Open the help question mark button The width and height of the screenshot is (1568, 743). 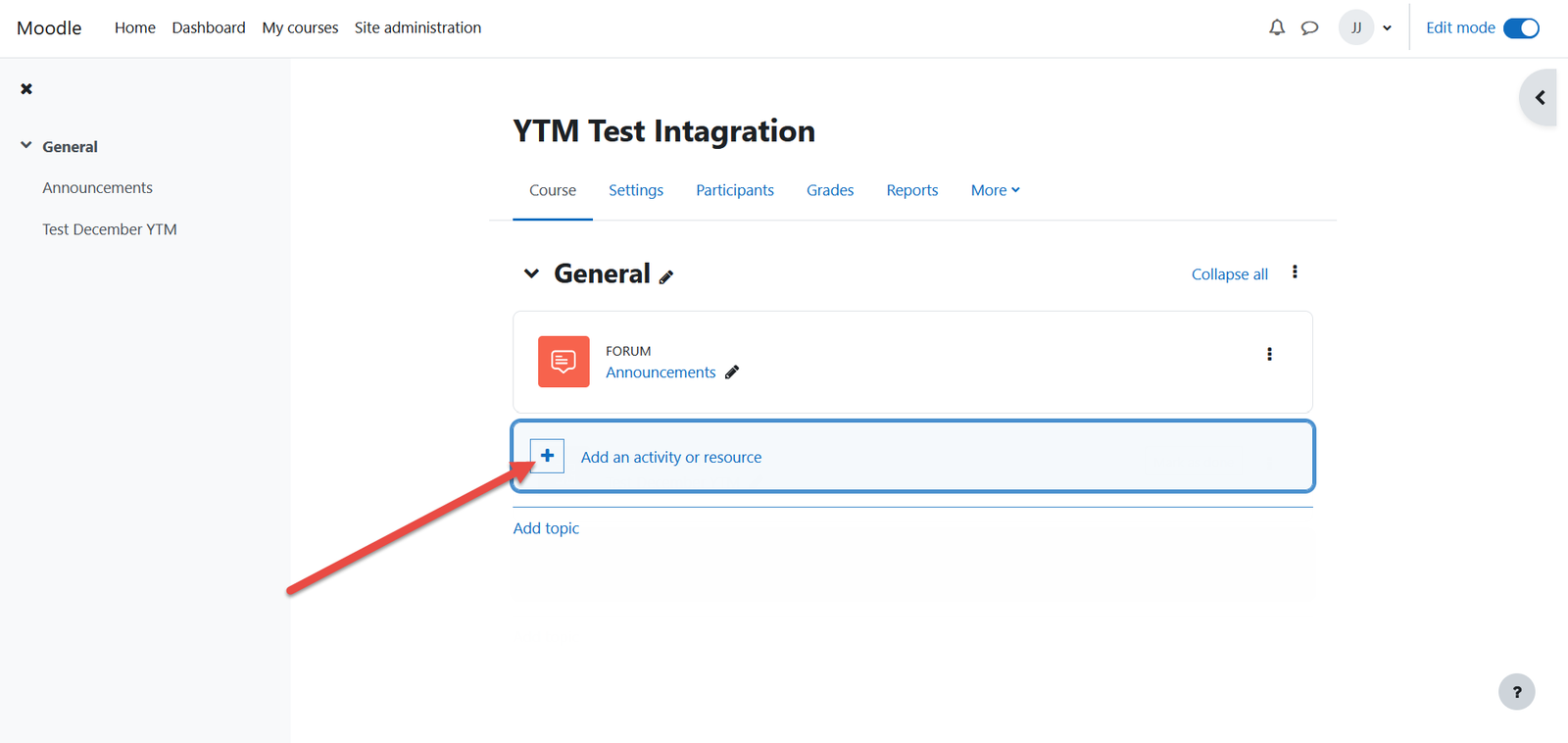1516,692
